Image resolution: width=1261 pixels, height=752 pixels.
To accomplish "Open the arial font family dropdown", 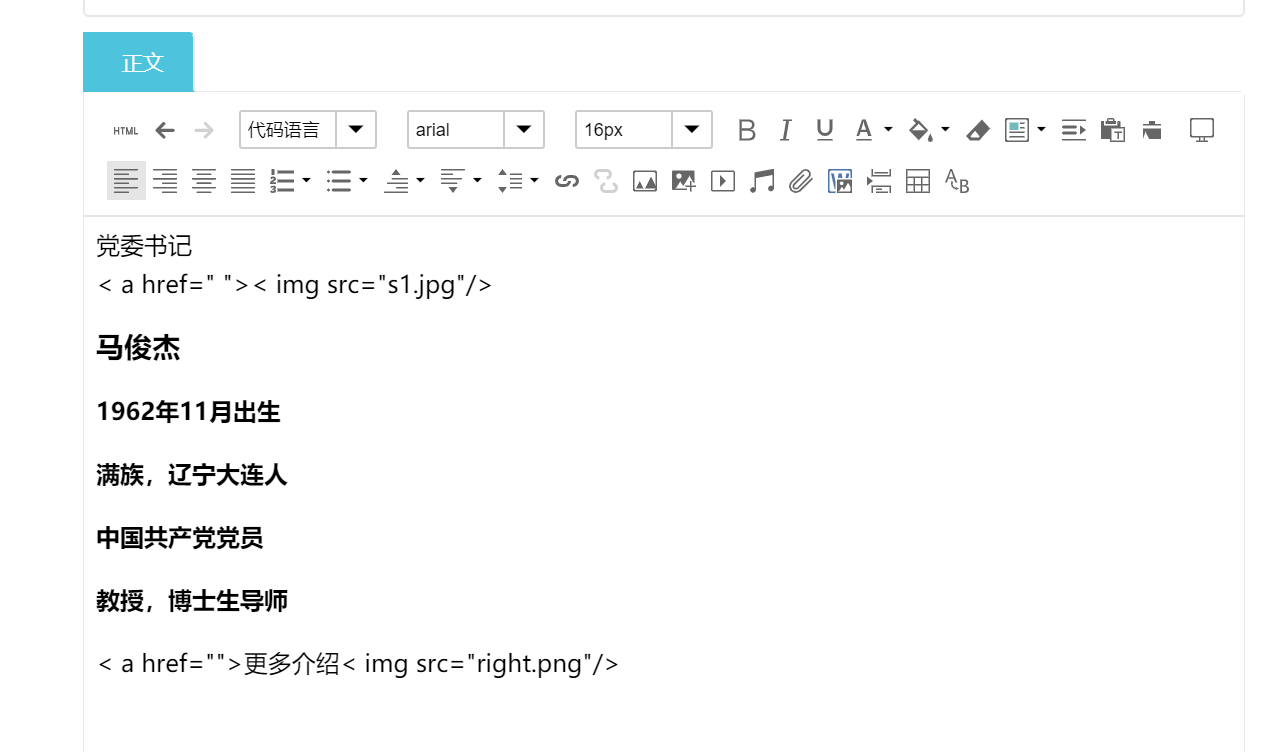I will 476,130.
